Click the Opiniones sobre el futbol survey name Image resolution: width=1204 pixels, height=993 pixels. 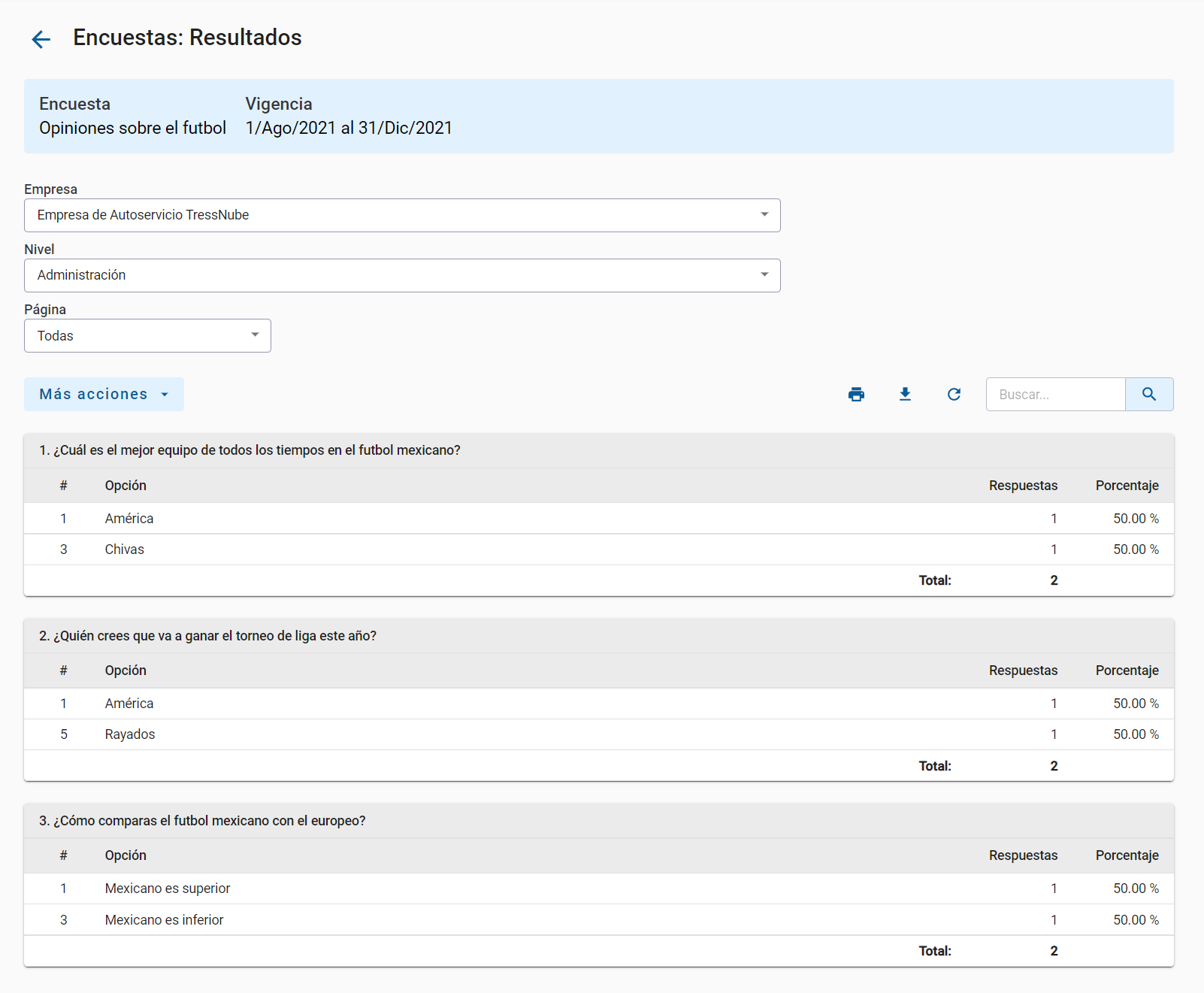coord(132,129)
